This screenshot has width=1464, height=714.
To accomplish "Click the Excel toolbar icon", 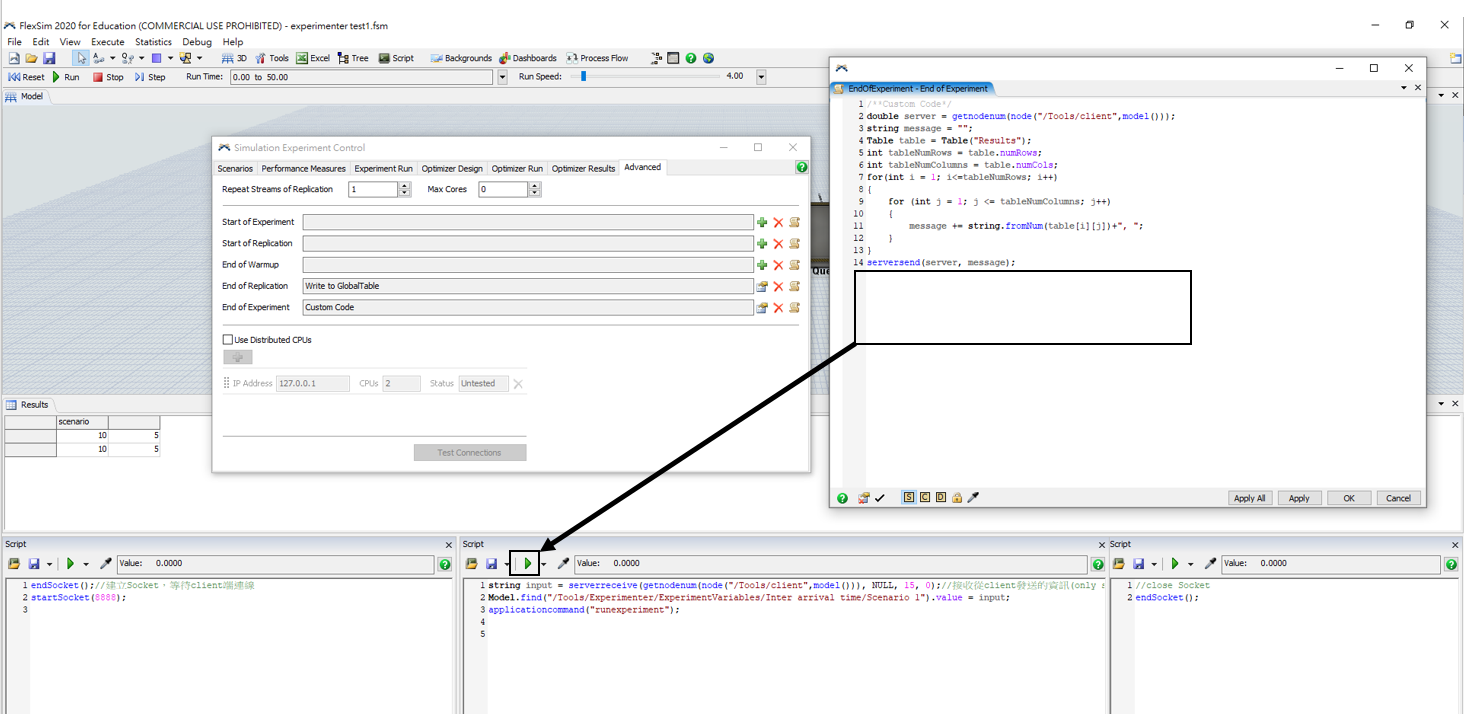I will (x=313, y=58).
